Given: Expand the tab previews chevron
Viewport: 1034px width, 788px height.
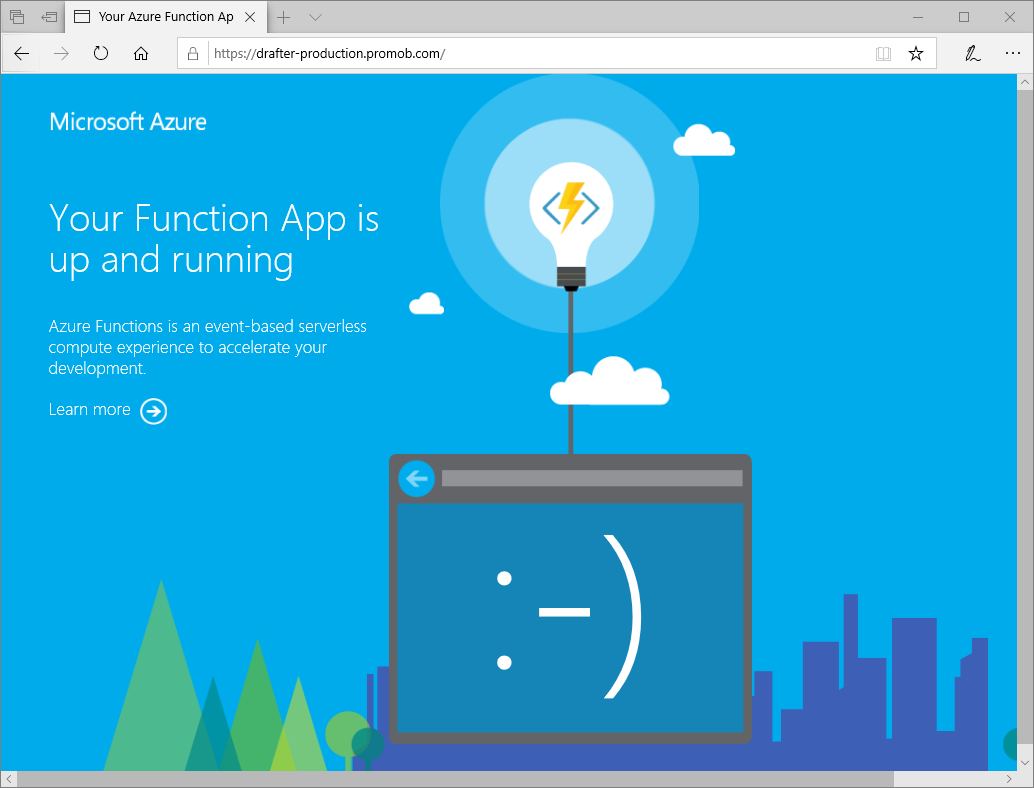Looking at the screenshot, I should coord(315,17).
